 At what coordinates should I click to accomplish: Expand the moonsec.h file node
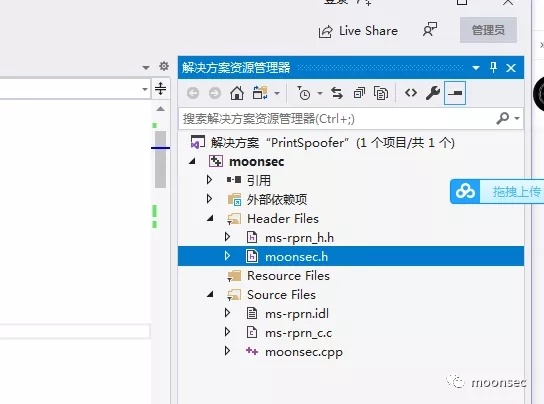(227, 256)
